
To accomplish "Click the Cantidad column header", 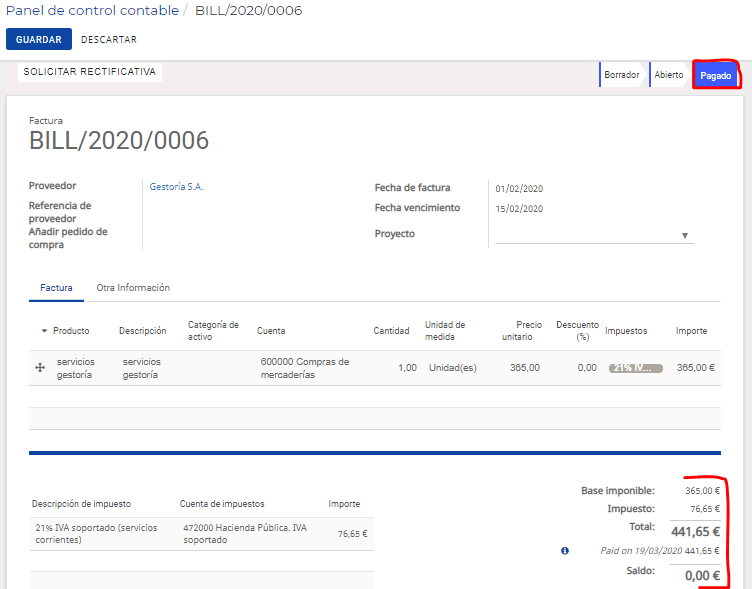I will 391,331.
